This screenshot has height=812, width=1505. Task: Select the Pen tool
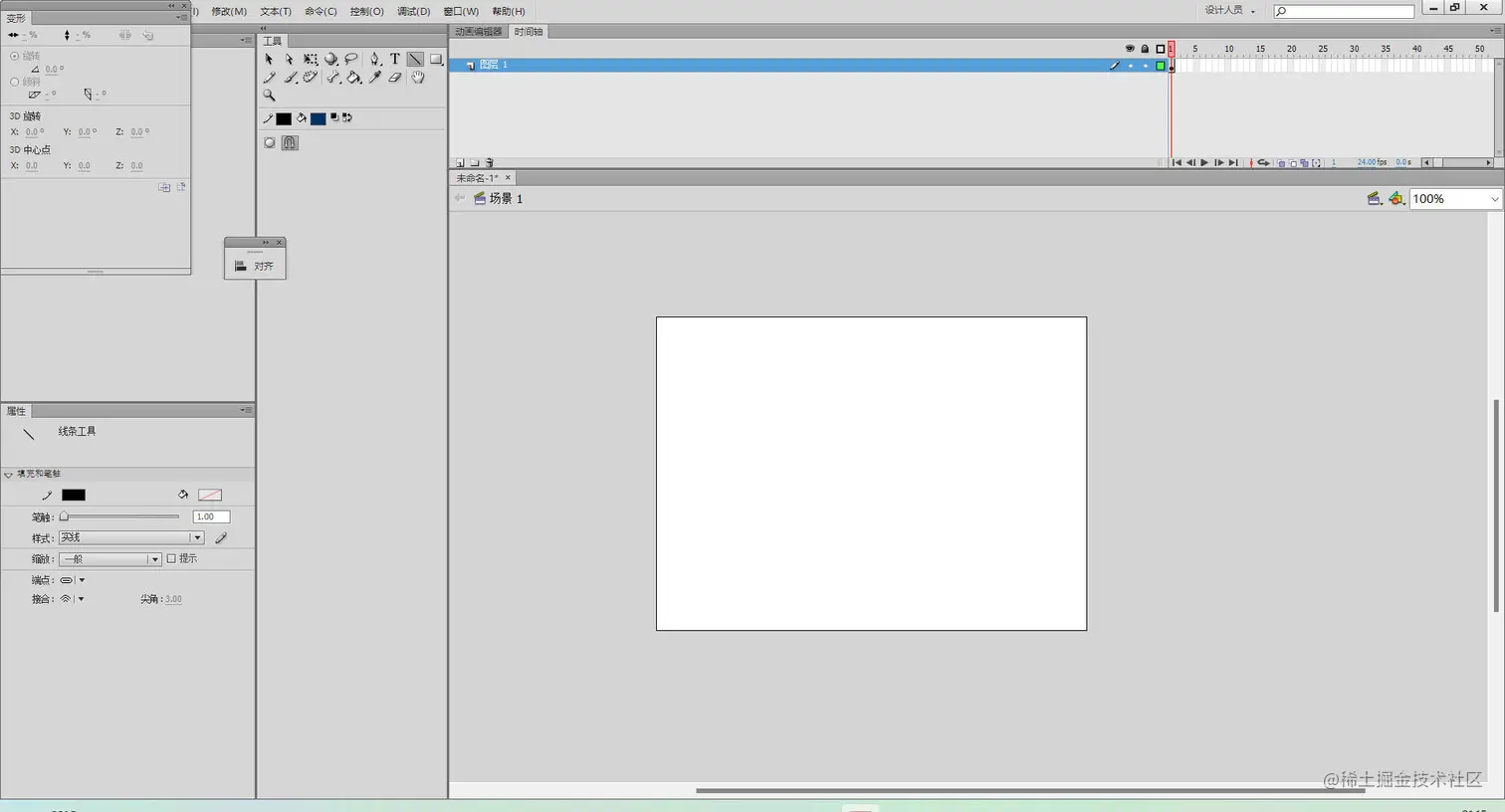[x=375, y=60]
